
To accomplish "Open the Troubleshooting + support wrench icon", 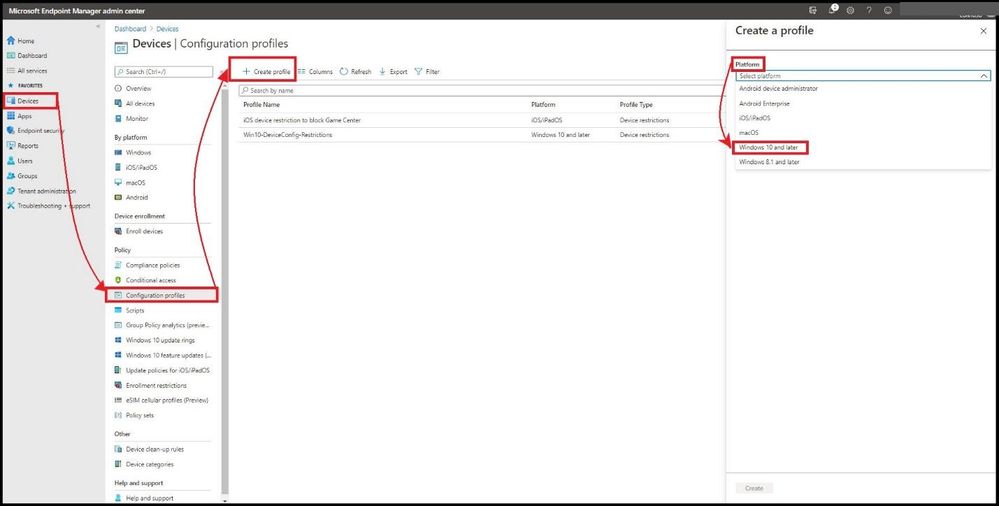I will [x=11, y=206].
